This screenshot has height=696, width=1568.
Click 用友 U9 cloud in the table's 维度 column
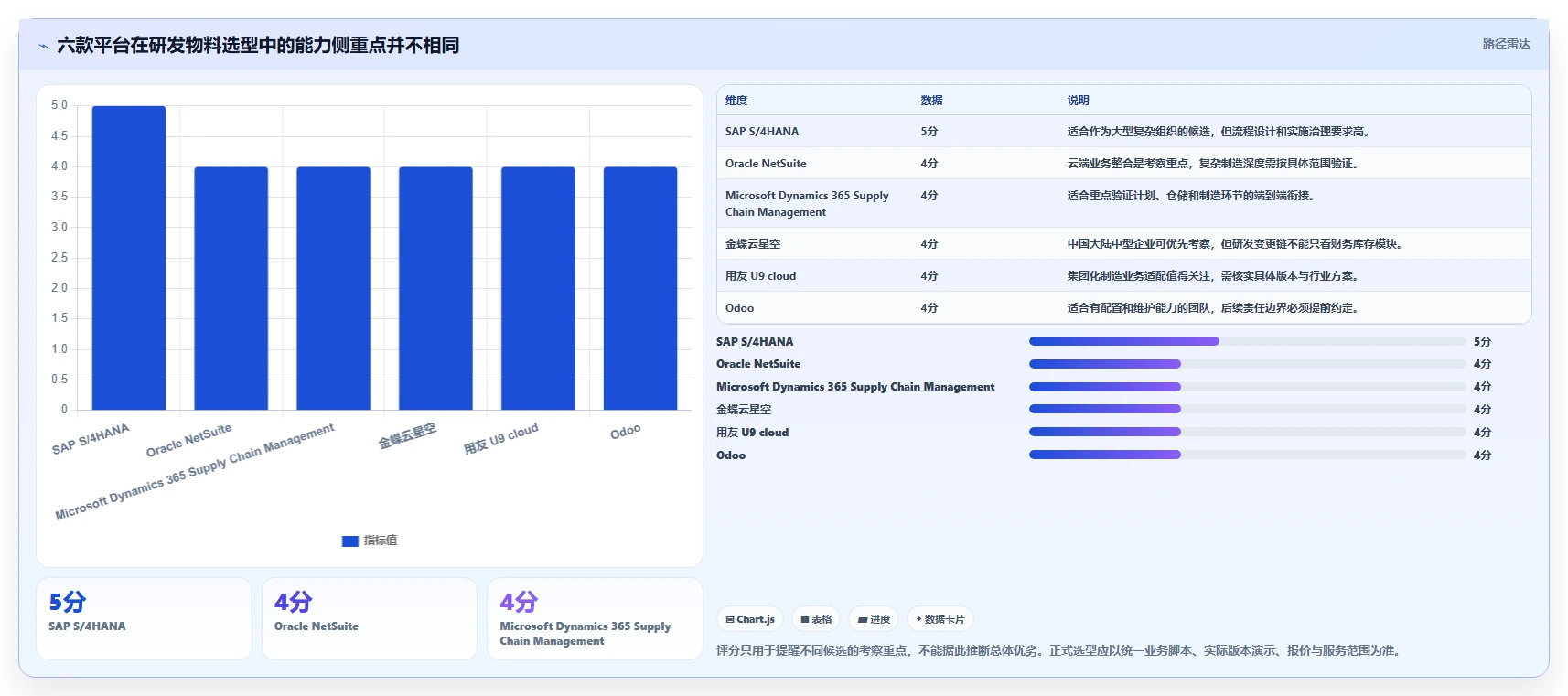pos(760,276)
